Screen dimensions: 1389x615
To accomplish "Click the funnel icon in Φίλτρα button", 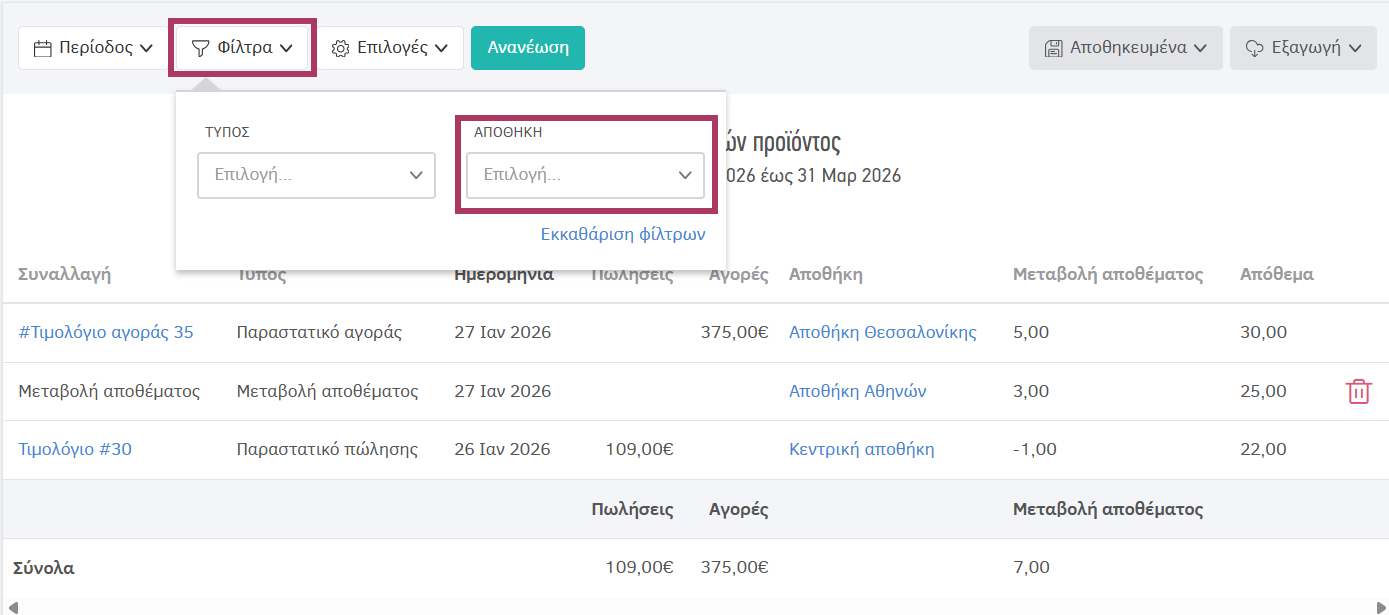I will pyautogui.click(x=201, y=48).
